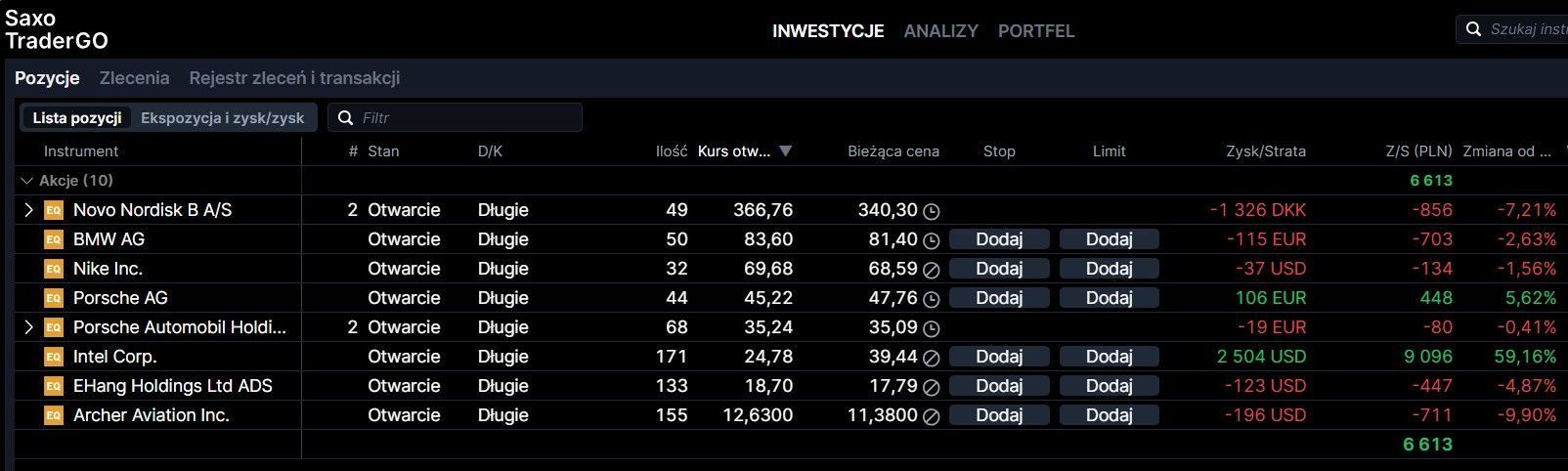Viewport: 1568px width, 471px height.
Task: Click the clock icon next to Porsche AG price
Action: click(x=932, y=299)
